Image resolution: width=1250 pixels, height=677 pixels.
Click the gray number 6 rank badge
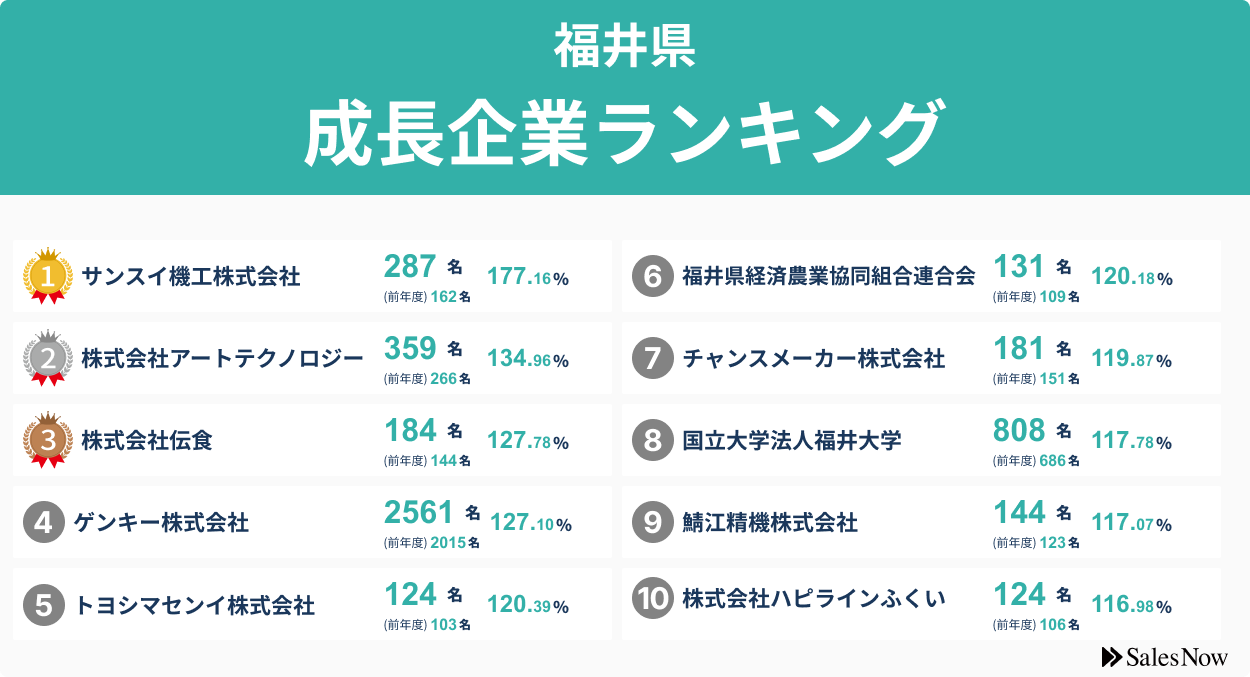(x=652, y=276)
